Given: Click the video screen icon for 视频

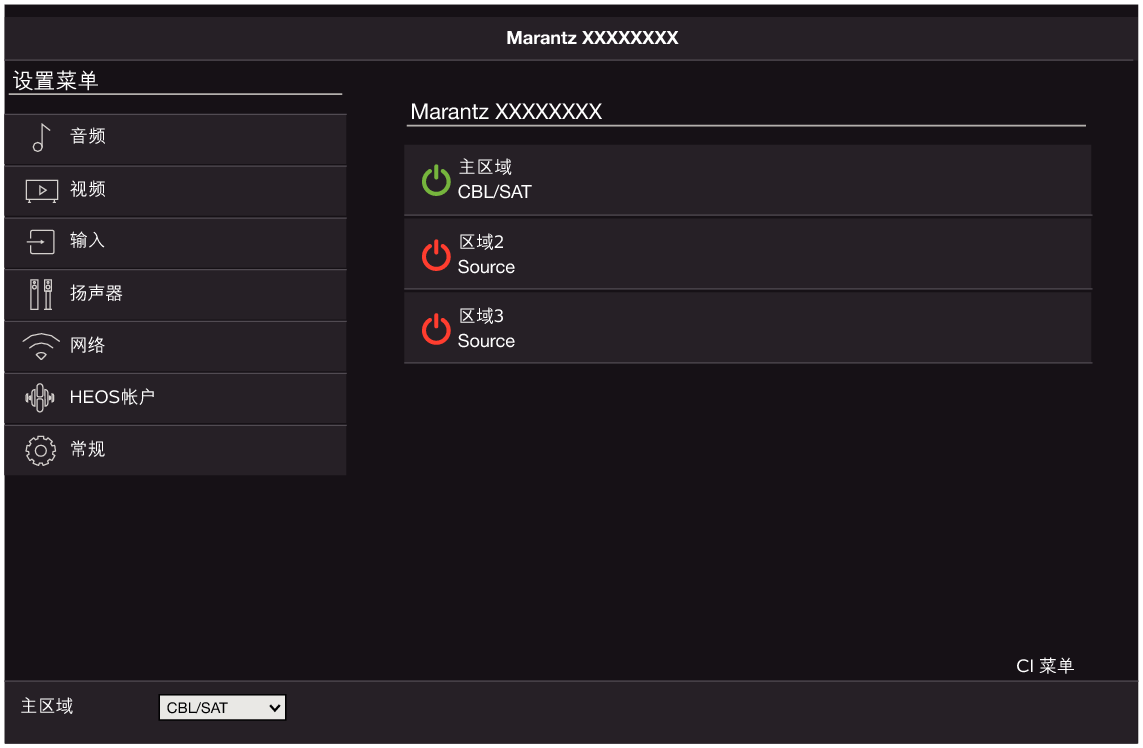Looking at the screenshot, I should point(42,190).
